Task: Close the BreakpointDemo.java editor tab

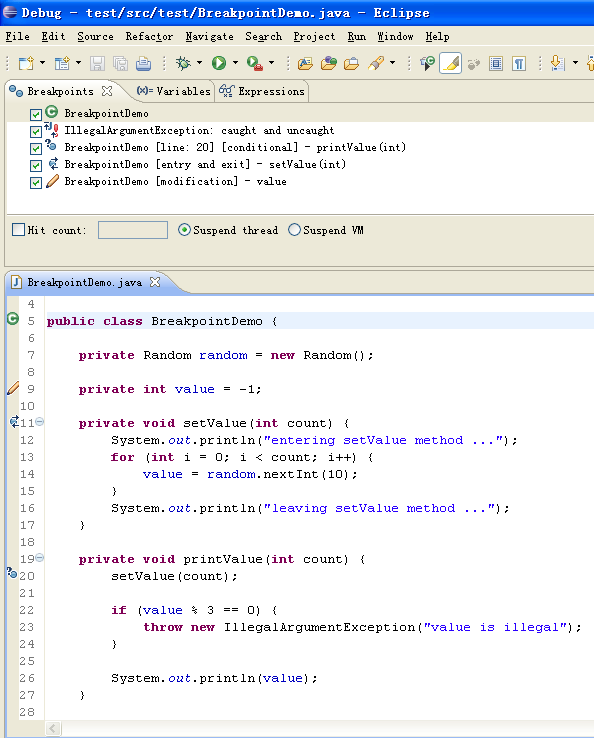Action: coord(155,282)
